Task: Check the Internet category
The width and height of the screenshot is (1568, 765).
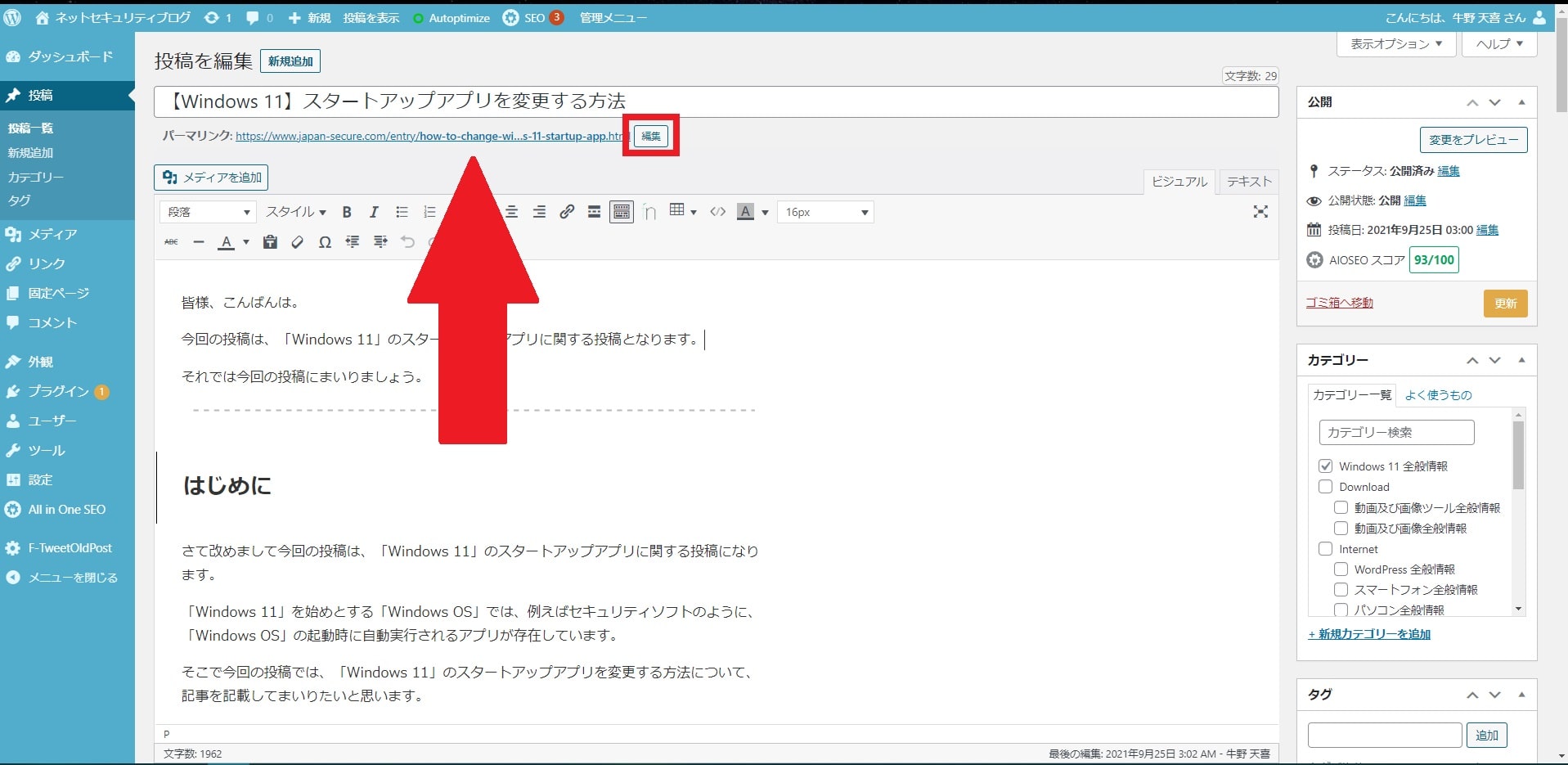Action: click(x=1325, y=549)
